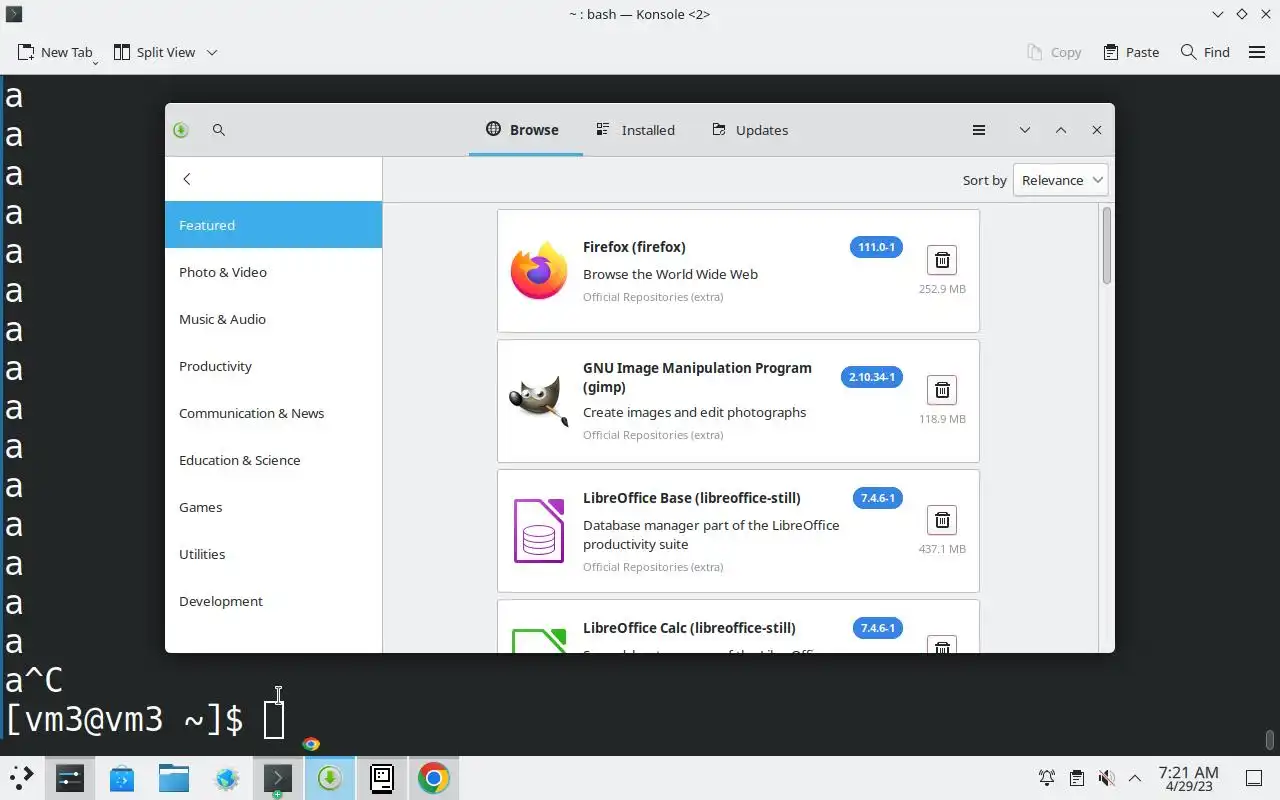Screen dimensions: 1280x800
Task: Select the Communication & News category
Action: (273, 413)
